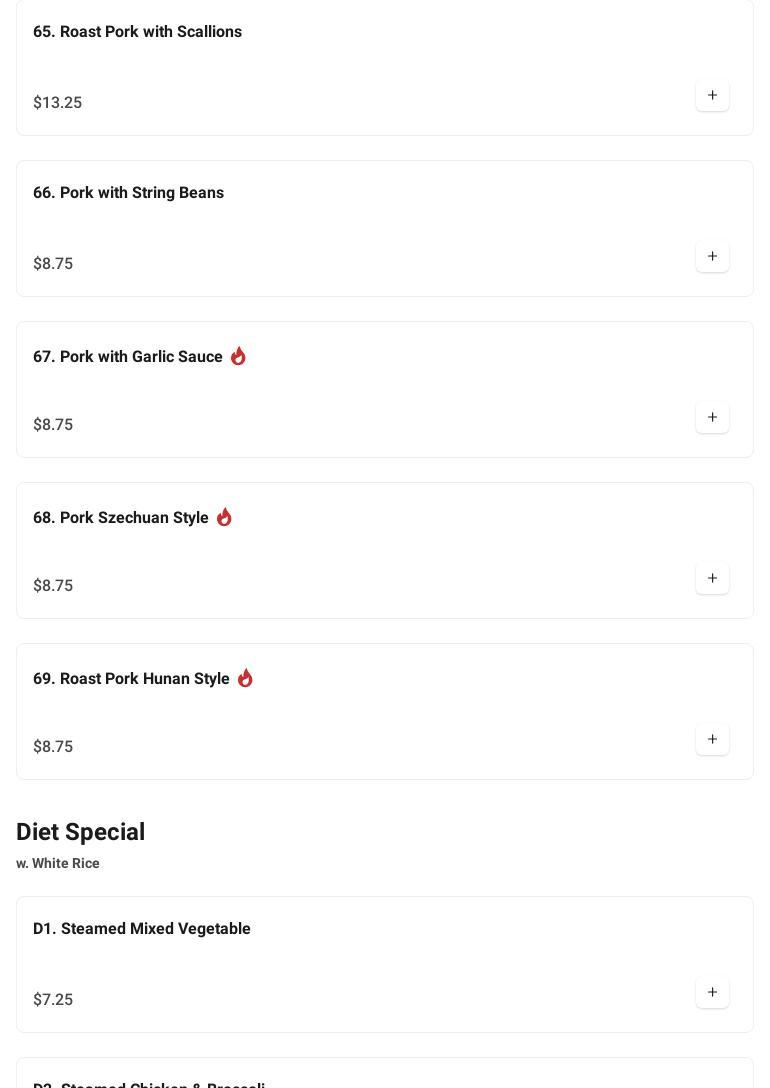Screen dimensions: 770x1088
Task: Select the 67. Pork with Garlic Sauce title
Action: [x=127, y=357]
